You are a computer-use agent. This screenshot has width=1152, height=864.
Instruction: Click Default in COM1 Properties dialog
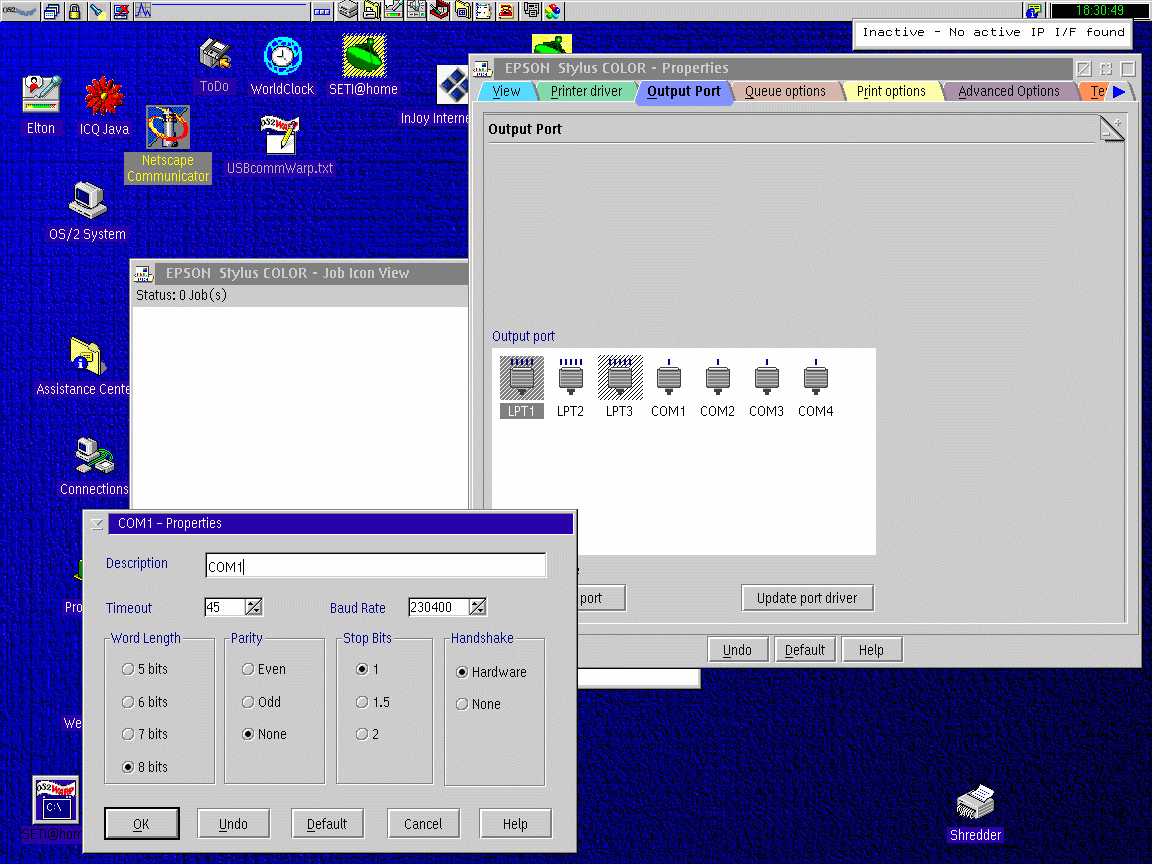point(327,824)
